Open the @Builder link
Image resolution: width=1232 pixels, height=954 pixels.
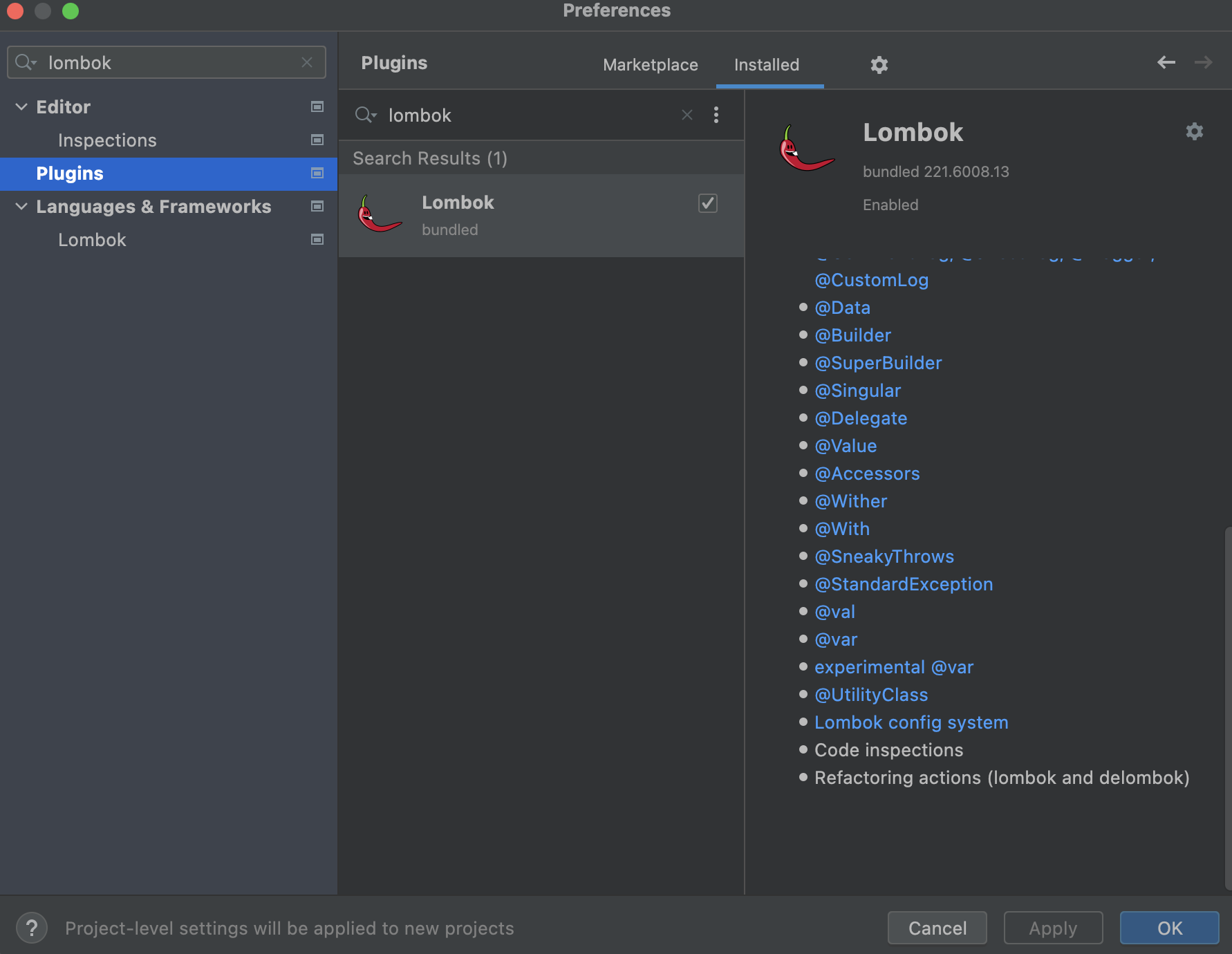852,335
